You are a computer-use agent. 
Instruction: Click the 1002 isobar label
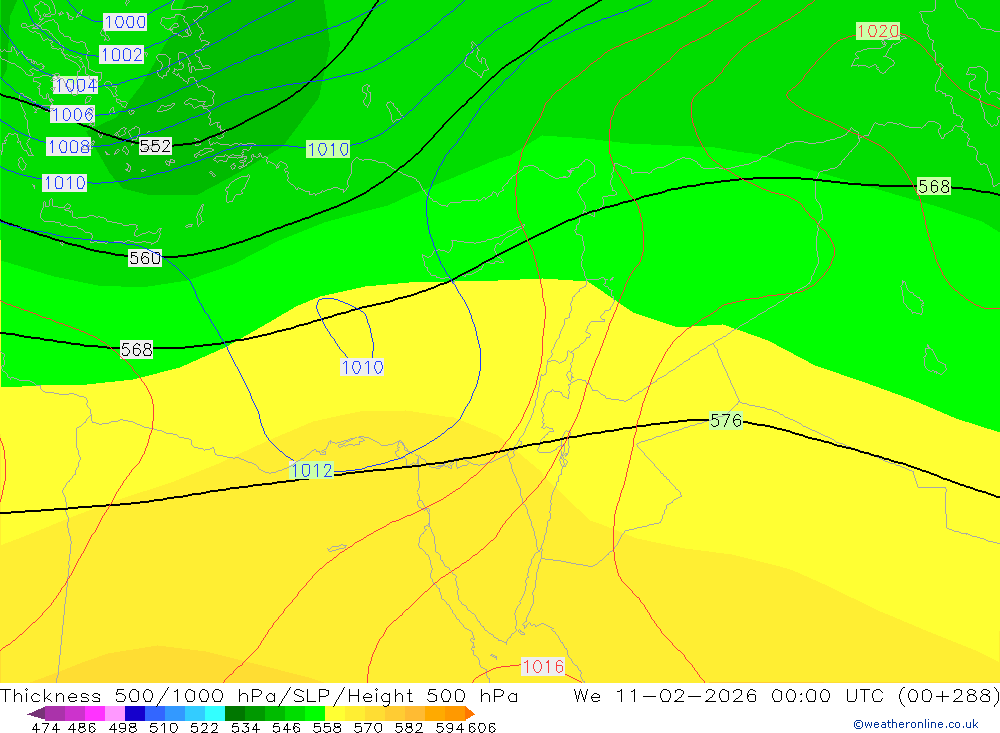click(x=121, y=54)
